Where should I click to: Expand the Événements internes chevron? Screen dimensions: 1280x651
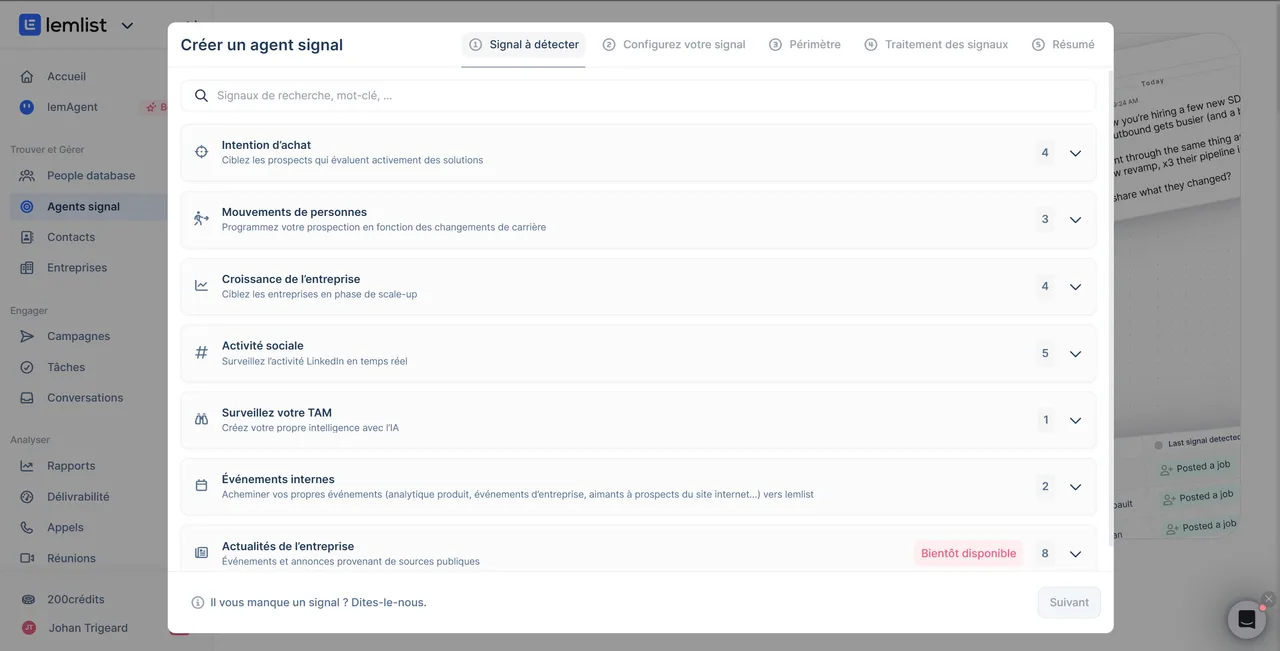(1075, 487)
